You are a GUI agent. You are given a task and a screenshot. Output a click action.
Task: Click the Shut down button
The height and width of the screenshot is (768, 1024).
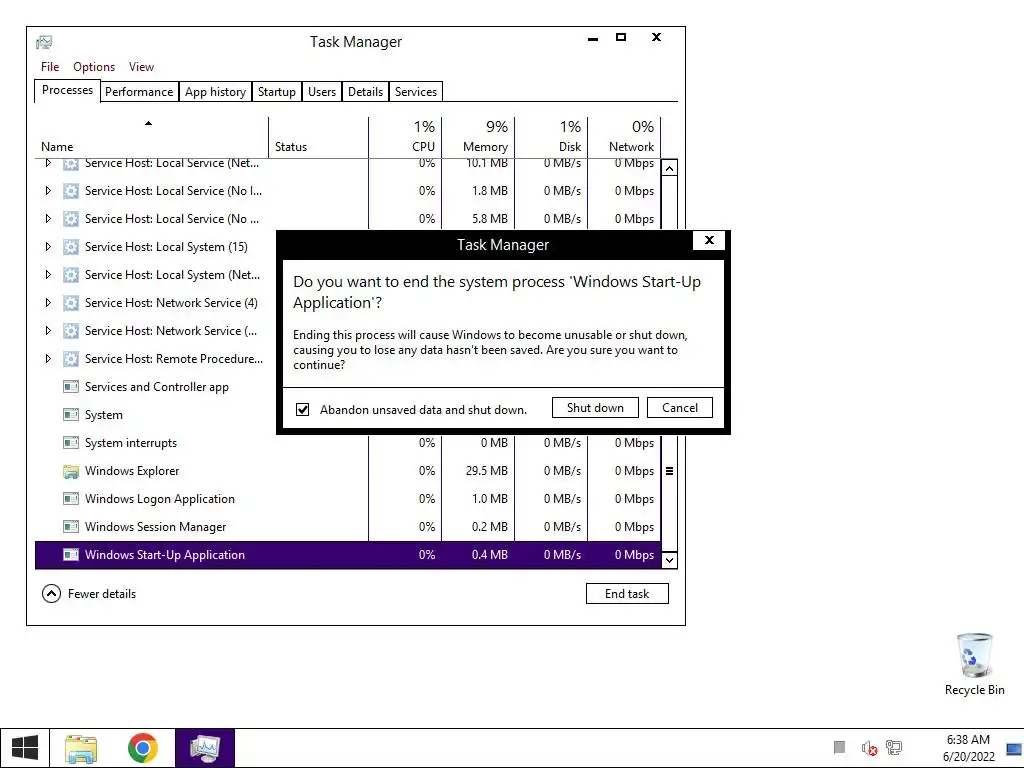595,408
